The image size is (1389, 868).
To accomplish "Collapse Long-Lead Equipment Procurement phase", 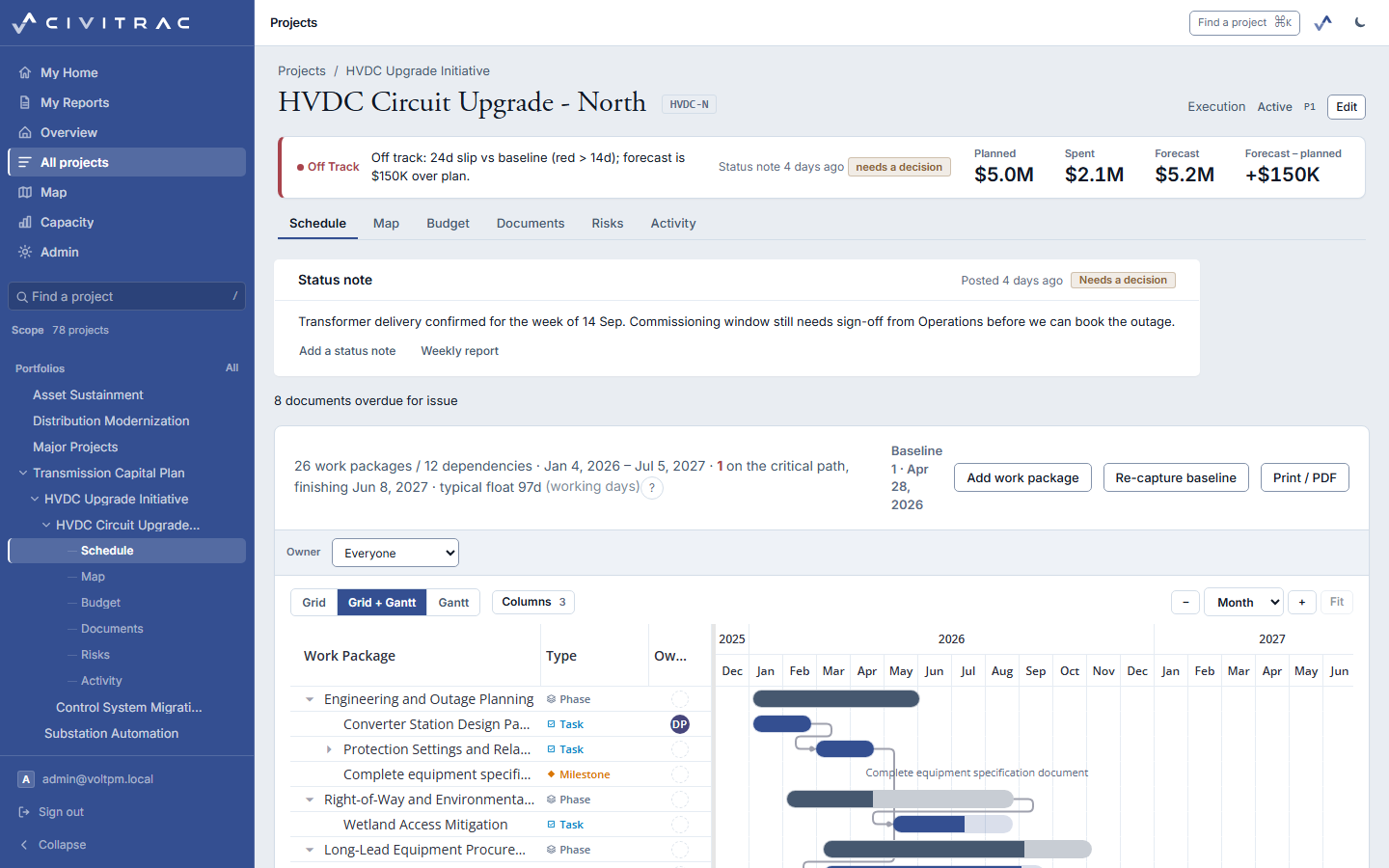I will pos(310,850).
